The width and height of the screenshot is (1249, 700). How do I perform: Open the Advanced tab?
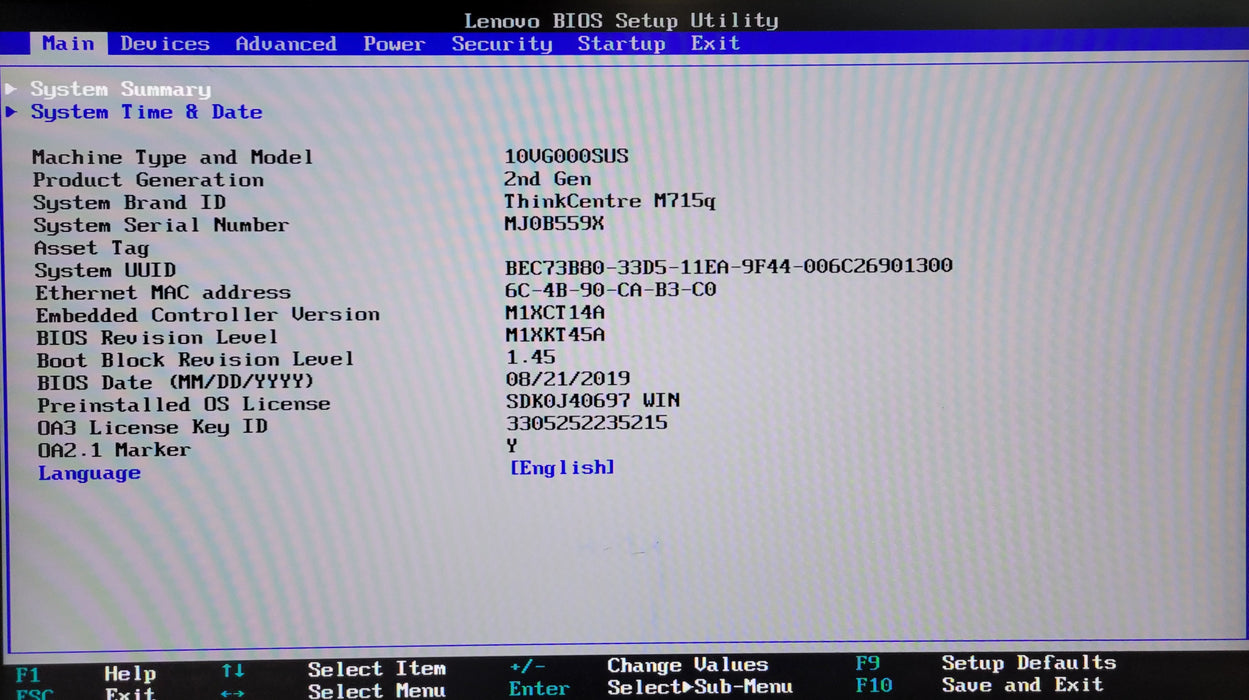point(286,44)
